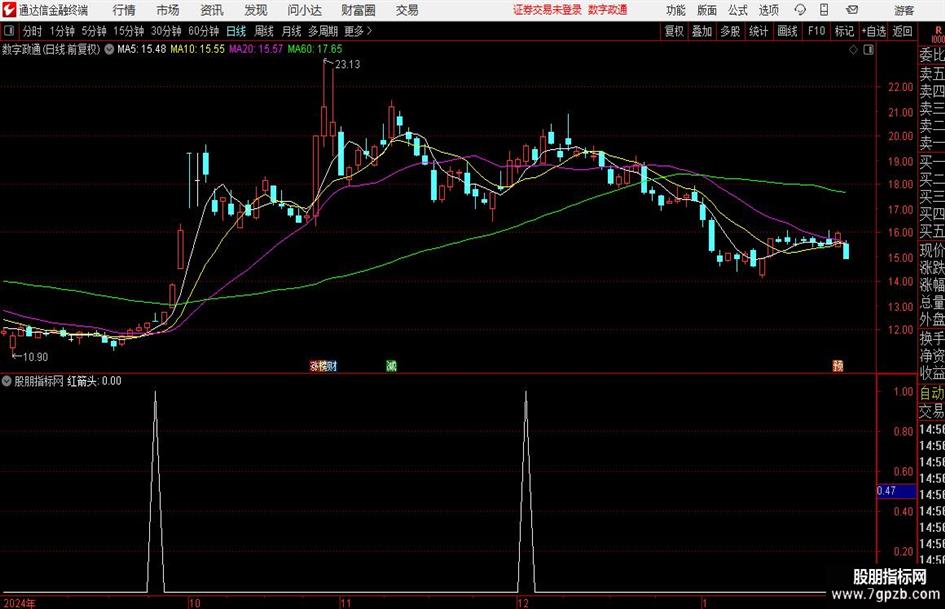Click the 2024年 time axis label
Screen dimensions: 945x609
coord(19,603)
